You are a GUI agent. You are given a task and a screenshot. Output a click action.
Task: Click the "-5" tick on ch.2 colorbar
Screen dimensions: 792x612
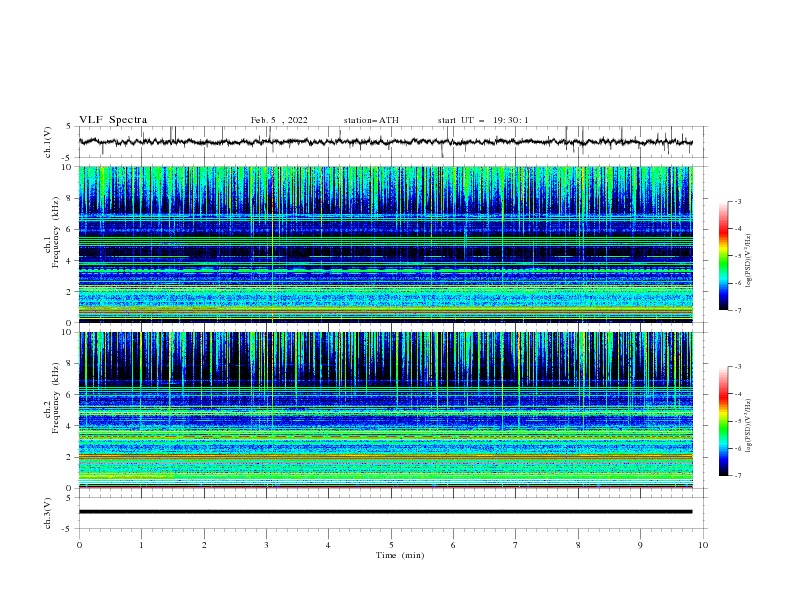point(738,421)
